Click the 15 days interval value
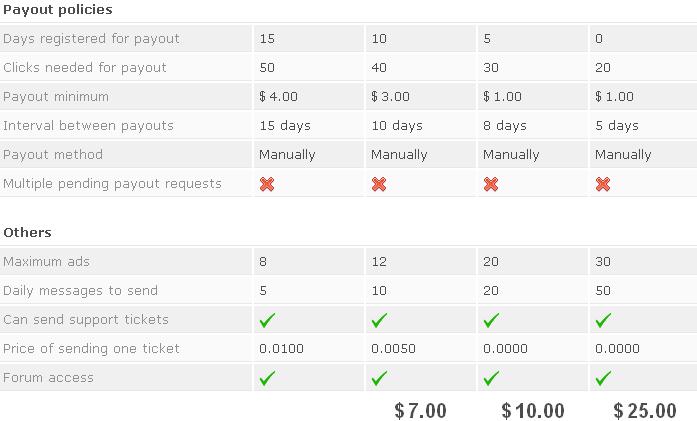 pyautogui.click(x=285, y=126)
